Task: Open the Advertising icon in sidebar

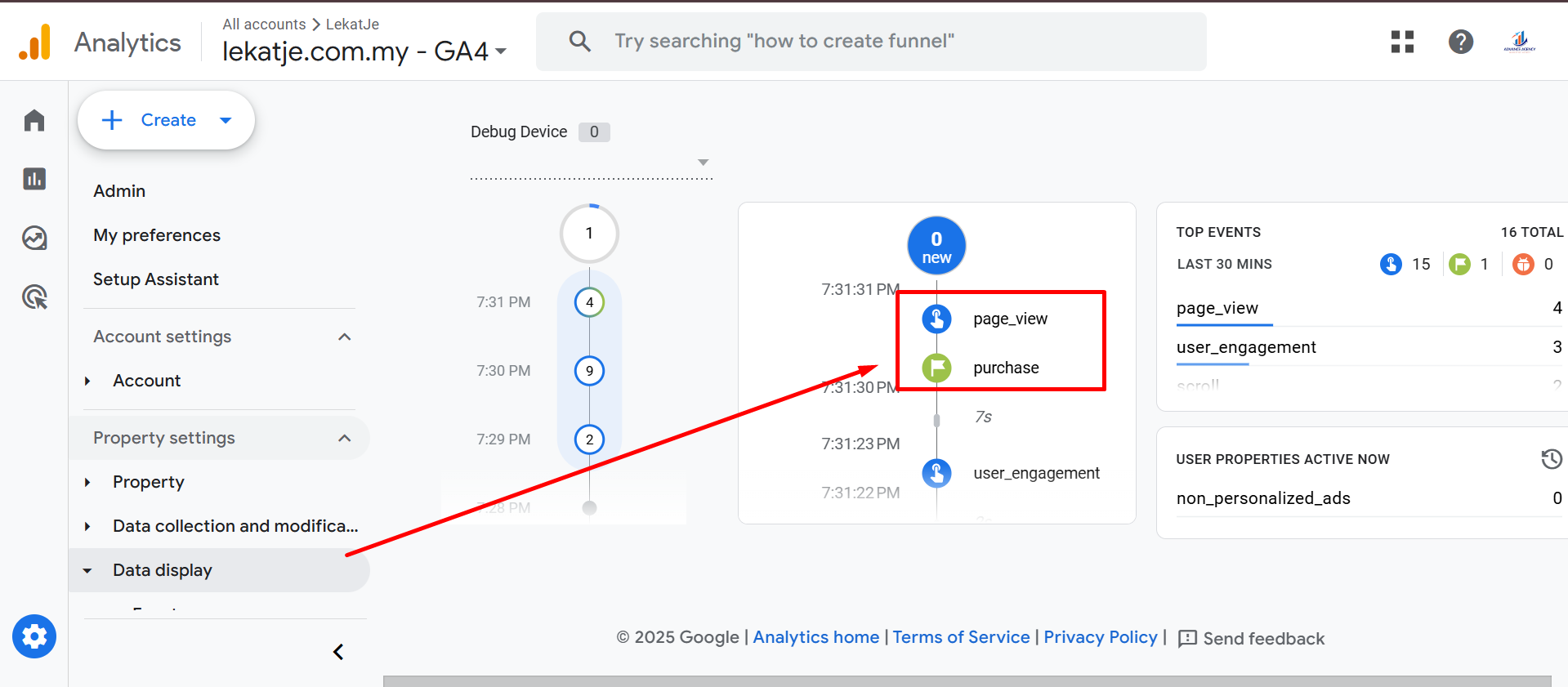Action: pyautogui.click(x=34, y=297)
